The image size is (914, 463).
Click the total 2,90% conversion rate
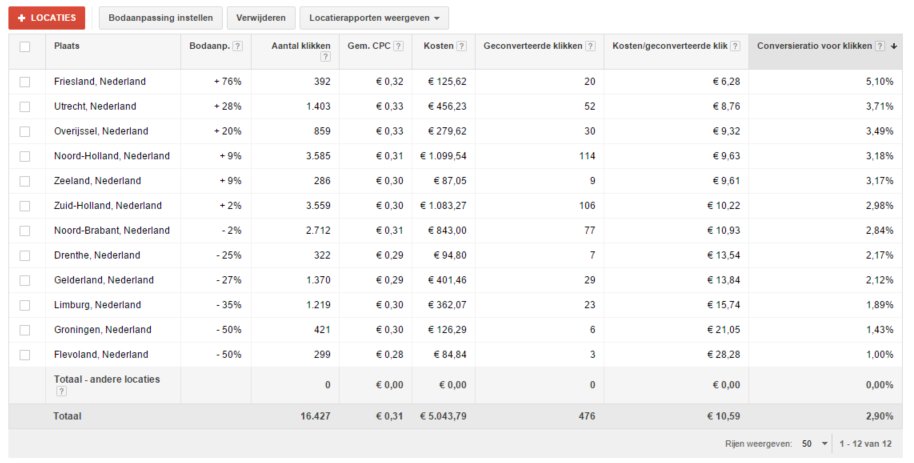880,416
